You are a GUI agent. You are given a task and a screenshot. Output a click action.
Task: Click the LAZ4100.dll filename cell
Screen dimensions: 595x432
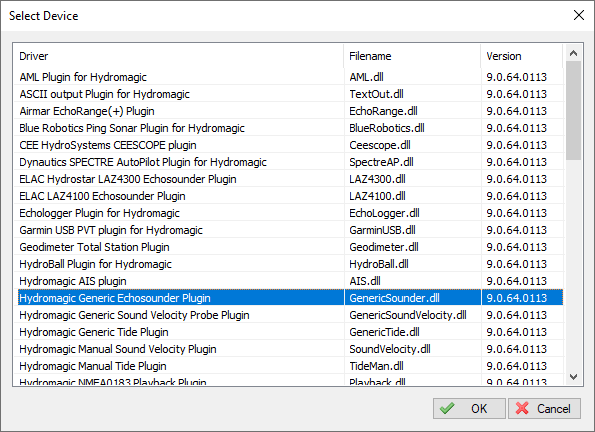(x=412, y=196)
